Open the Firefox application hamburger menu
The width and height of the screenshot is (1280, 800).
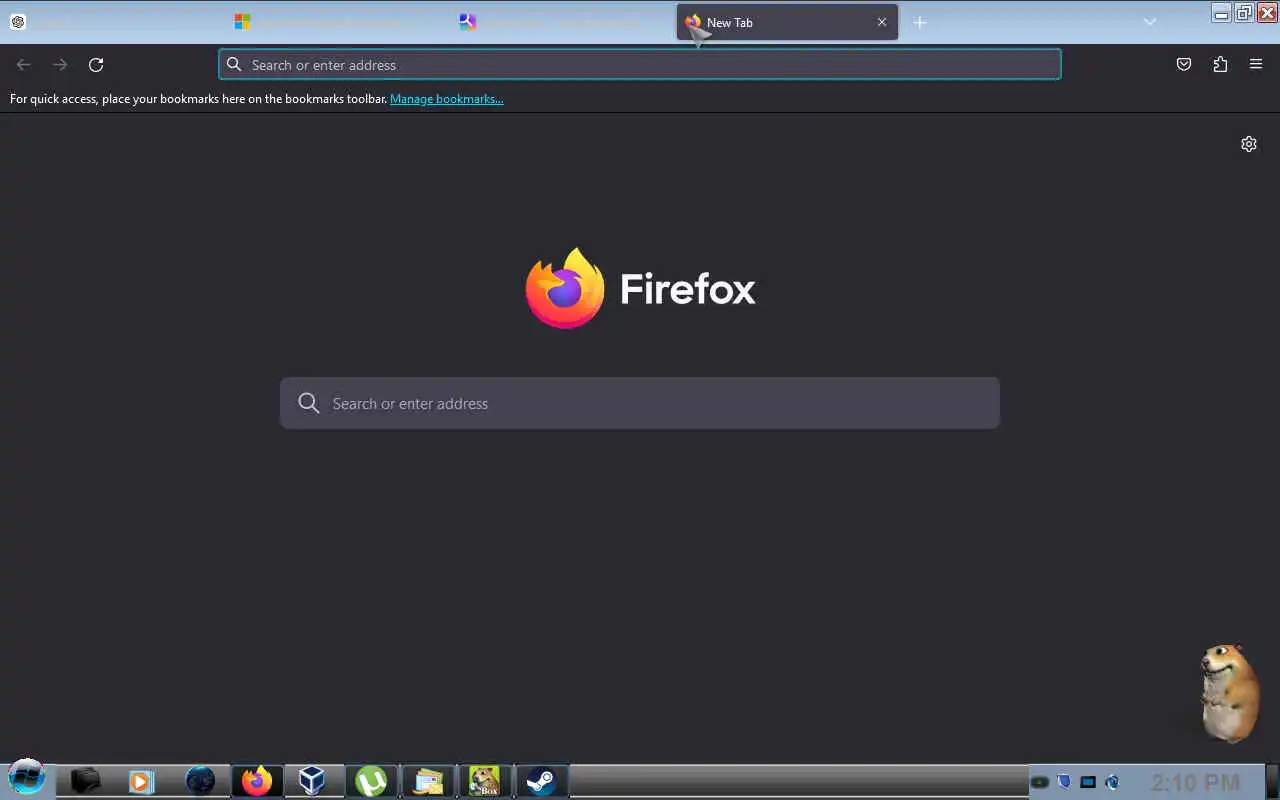point(1256,65)
